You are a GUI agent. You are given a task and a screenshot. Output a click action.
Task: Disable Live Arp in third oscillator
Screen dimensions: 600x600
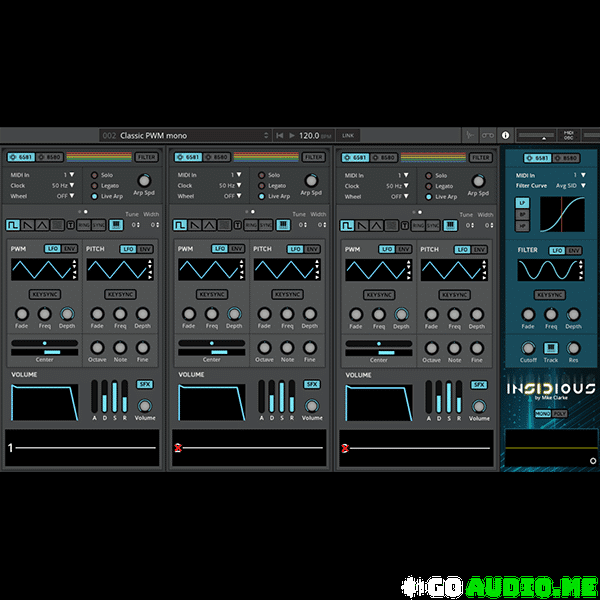pos(429,196)
